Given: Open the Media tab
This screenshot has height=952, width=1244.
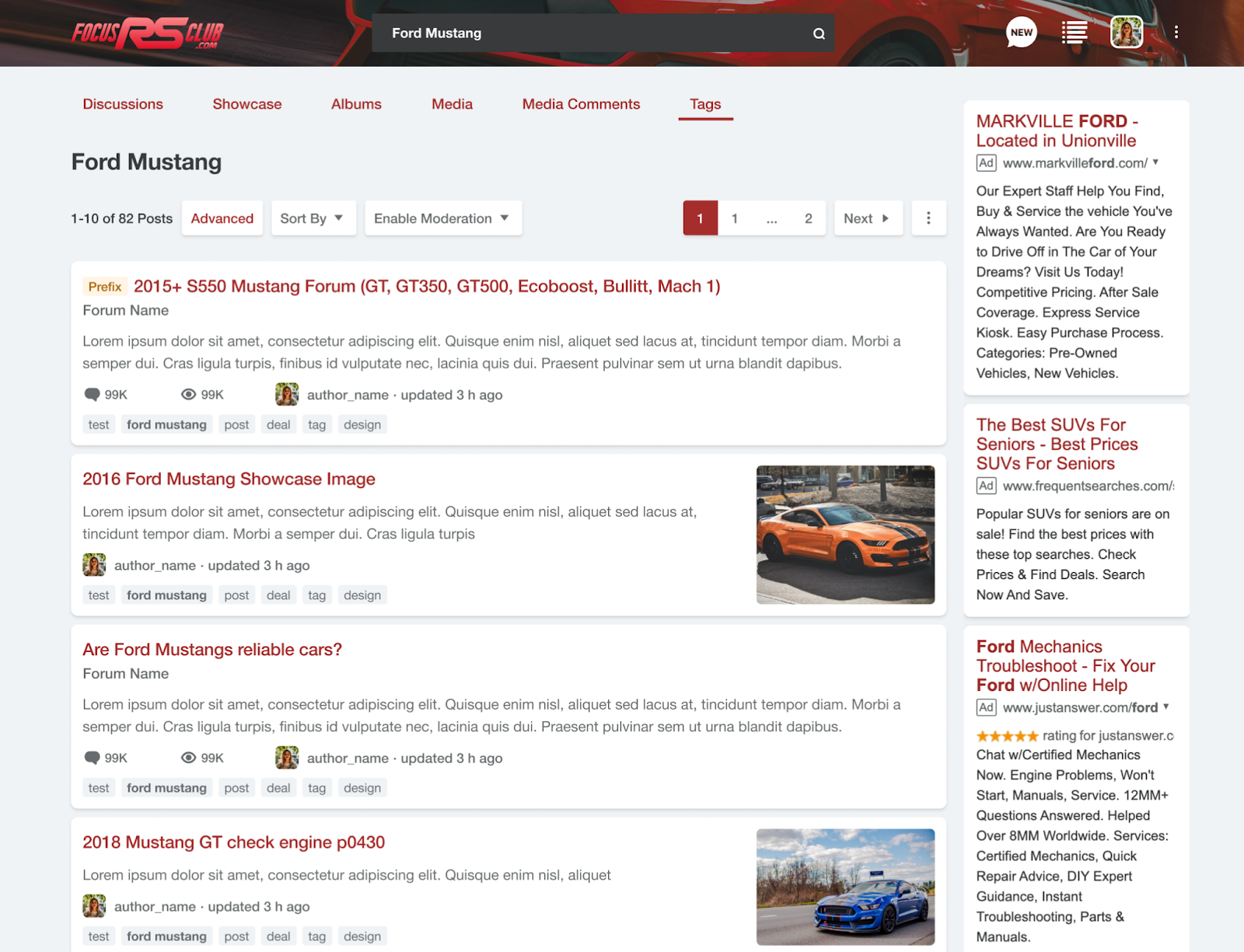Looking at the screenshot, I should (x=452, y=104).
